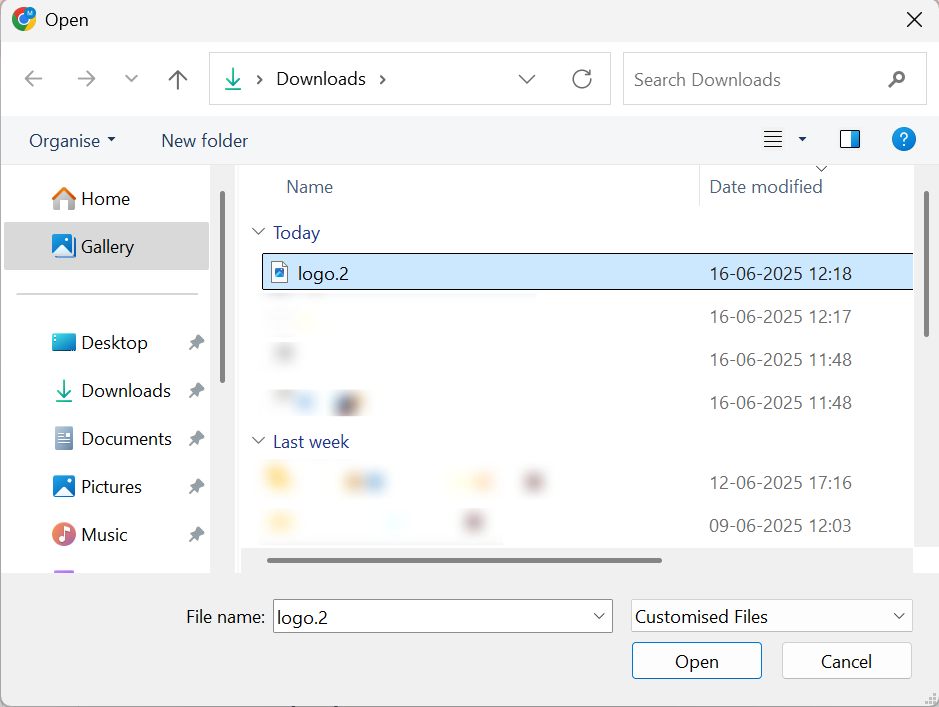Screen dimensions: 939x707
Task: Open the recent locations dropdown arrow
Action: click(131, 79)
